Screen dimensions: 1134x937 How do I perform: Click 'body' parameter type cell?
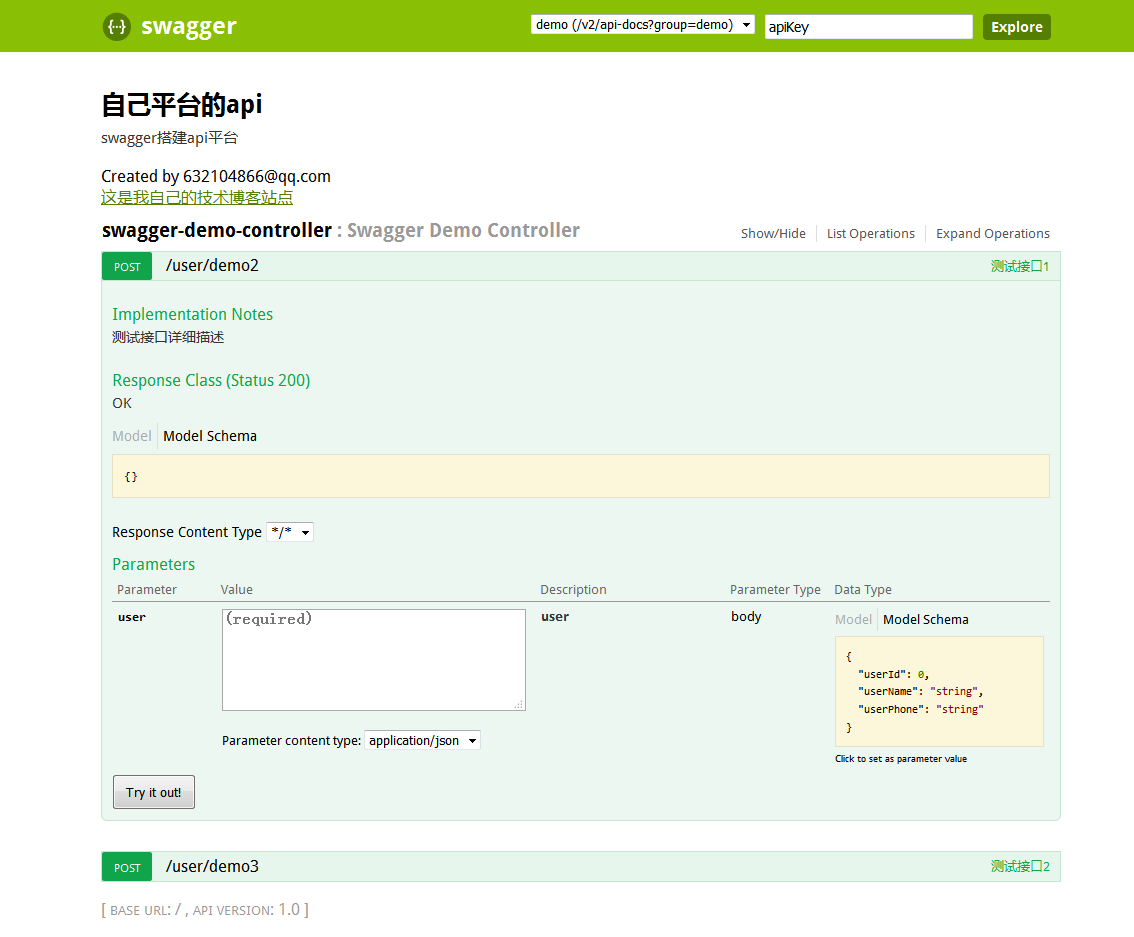pos(746,617)
